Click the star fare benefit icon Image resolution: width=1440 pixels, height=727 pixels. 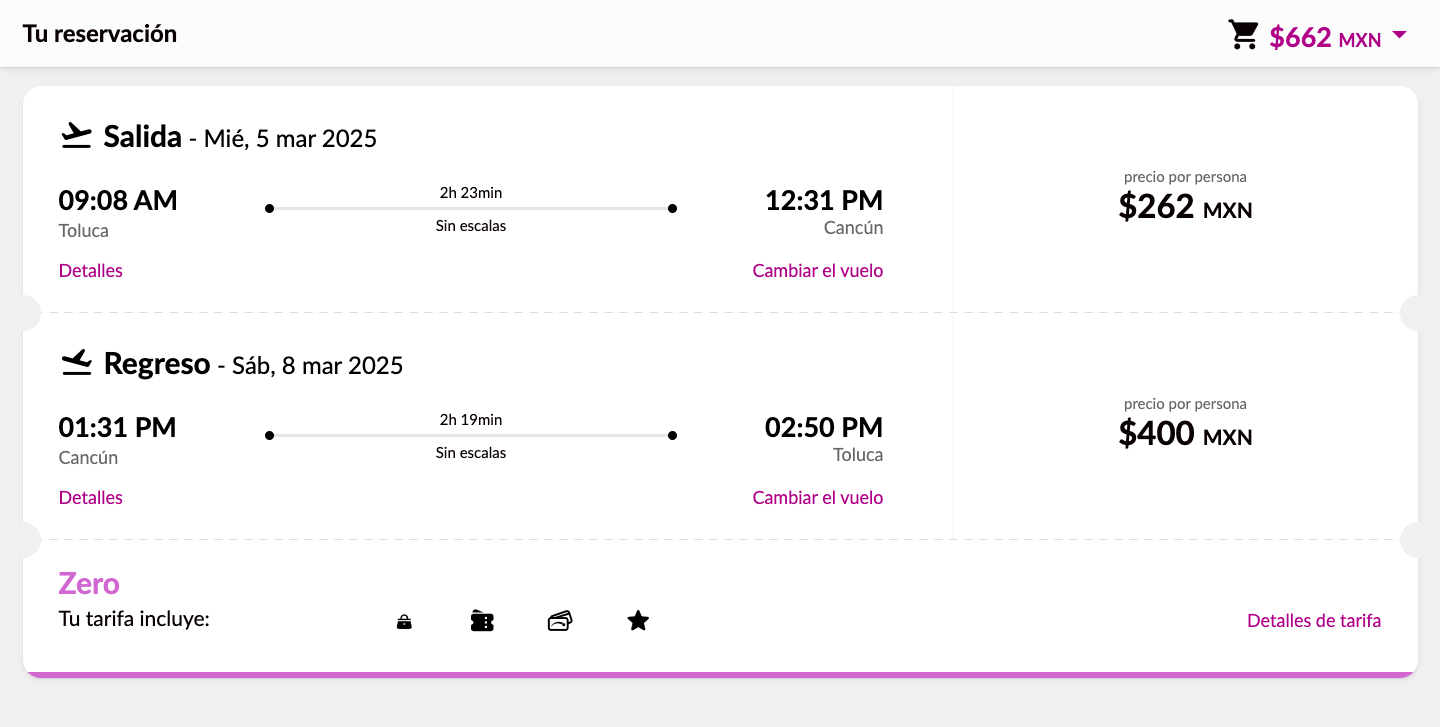[638, 621]
